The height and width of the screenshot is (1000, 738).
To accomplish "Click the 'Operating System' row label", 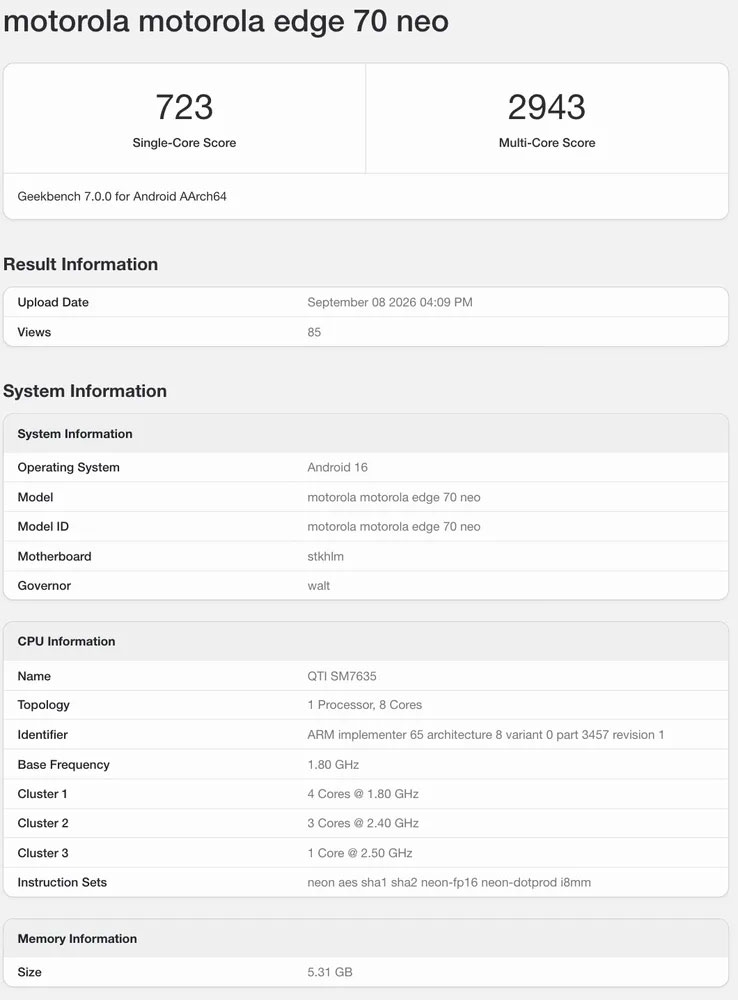I will point(68,467).
